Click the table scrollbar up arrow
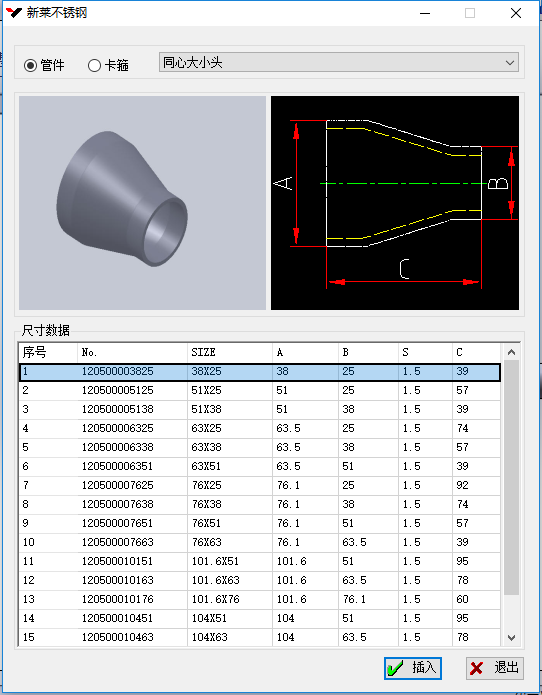 (x=511, y=352)
